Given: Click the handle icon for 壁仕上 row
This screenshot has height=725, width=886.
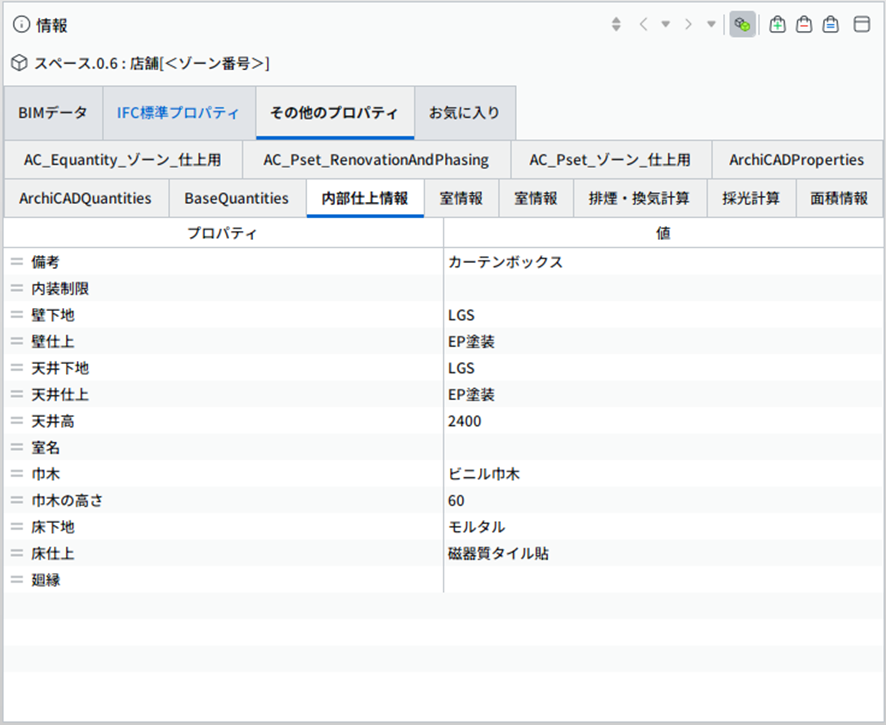Looking at the screenshot, I should [17, 341].
